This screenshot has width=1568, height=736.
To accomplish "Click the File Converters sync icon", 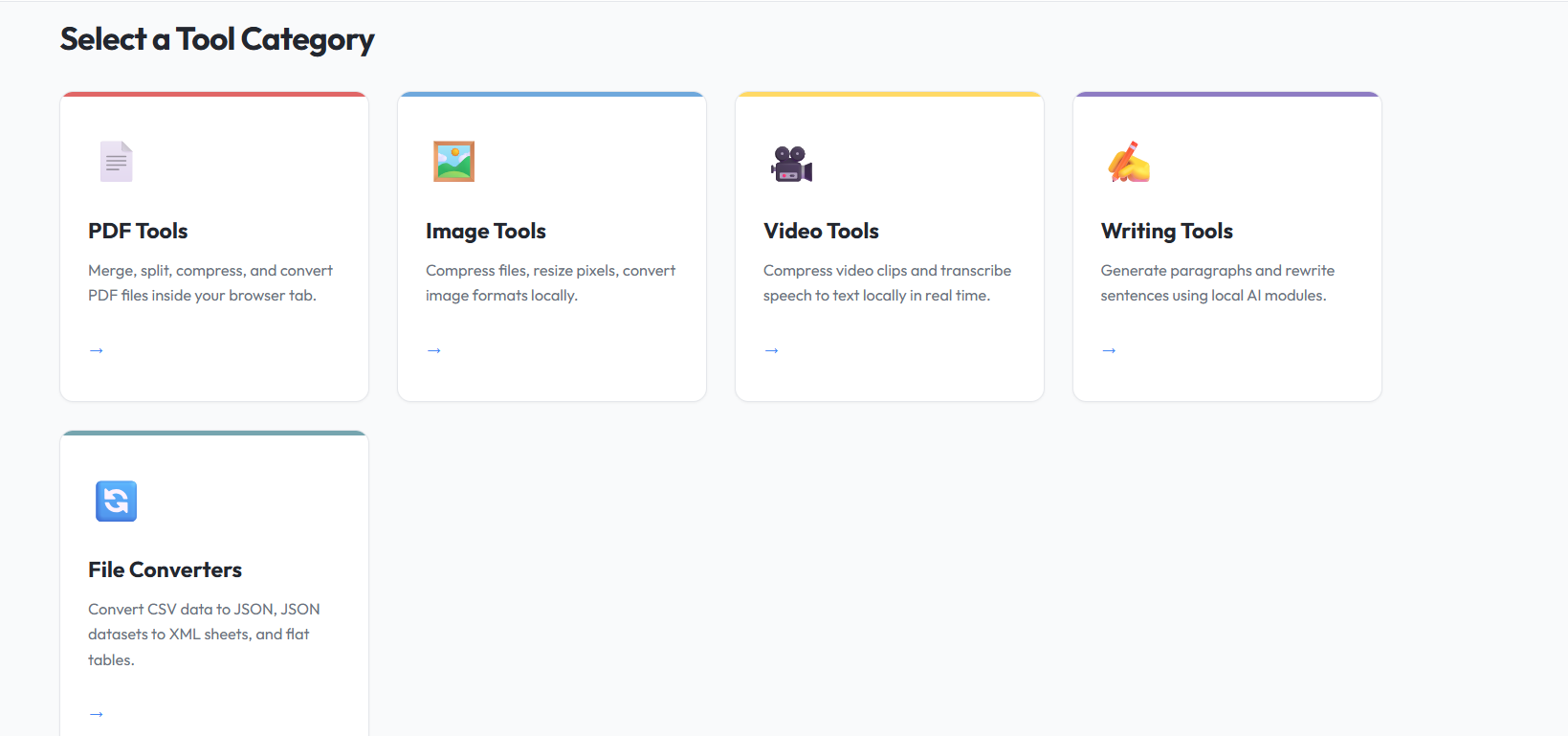I will 117,501.
